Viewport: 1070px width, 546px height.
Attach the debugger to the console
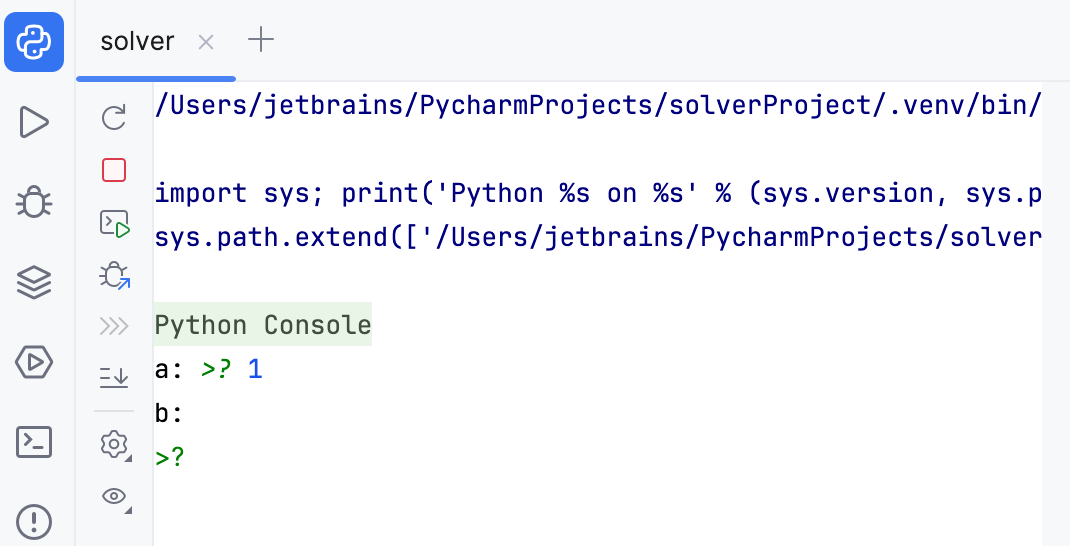114,275
